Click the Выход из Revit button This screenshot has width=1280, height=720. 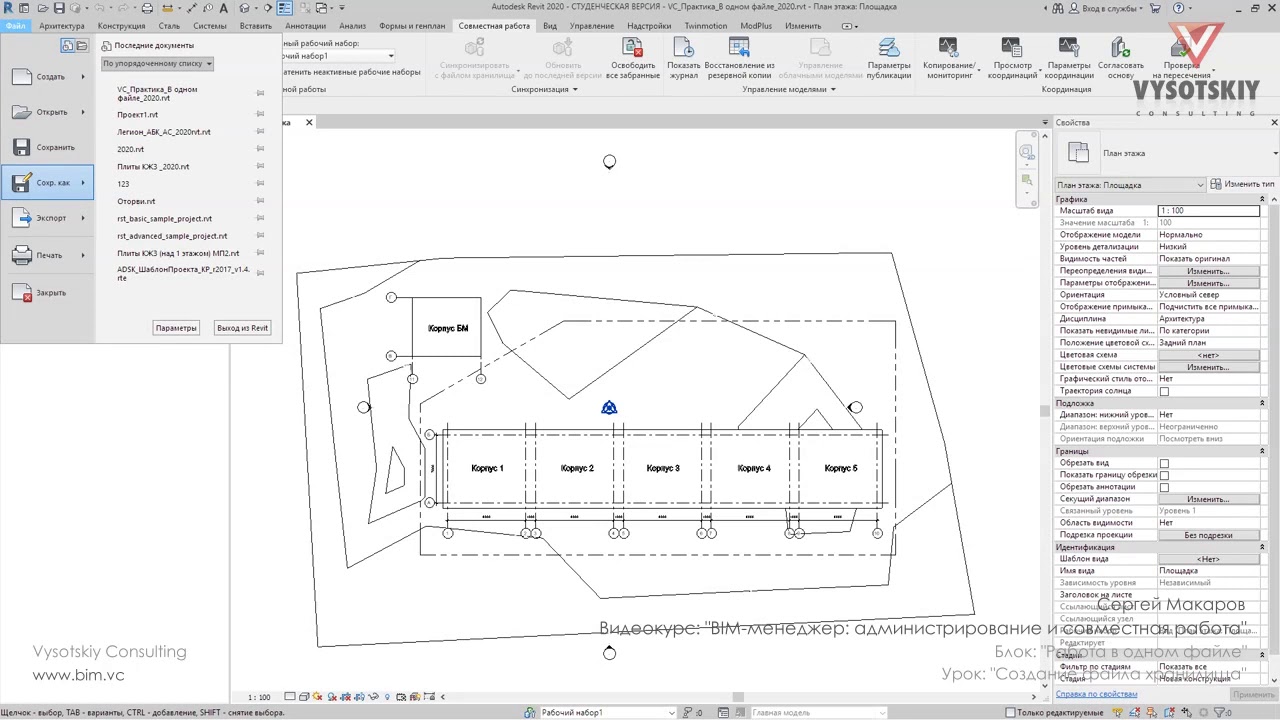pyautogui.click(x=242, y=328)
